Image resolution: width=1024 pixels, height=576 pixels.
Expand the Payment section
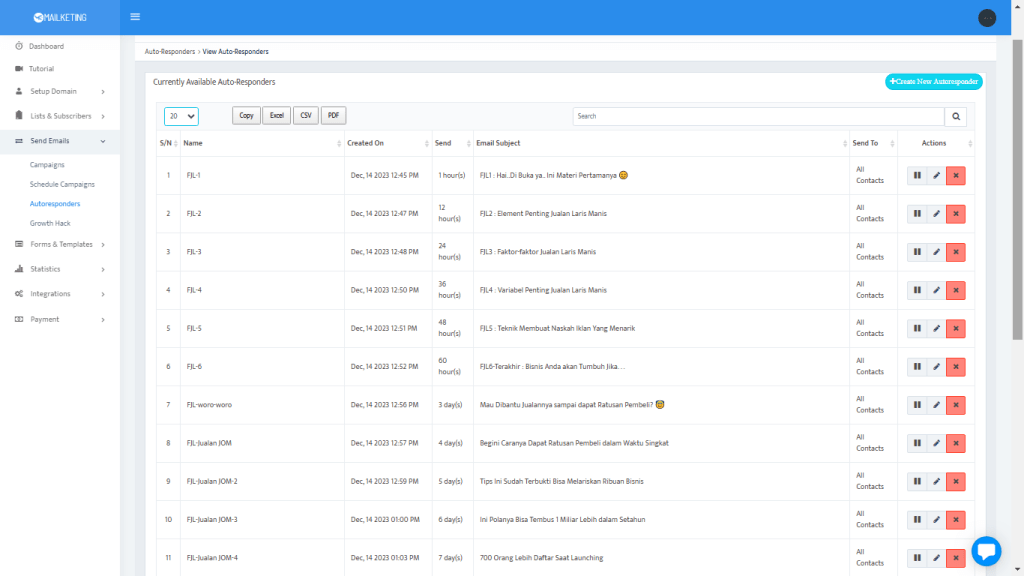59,319
